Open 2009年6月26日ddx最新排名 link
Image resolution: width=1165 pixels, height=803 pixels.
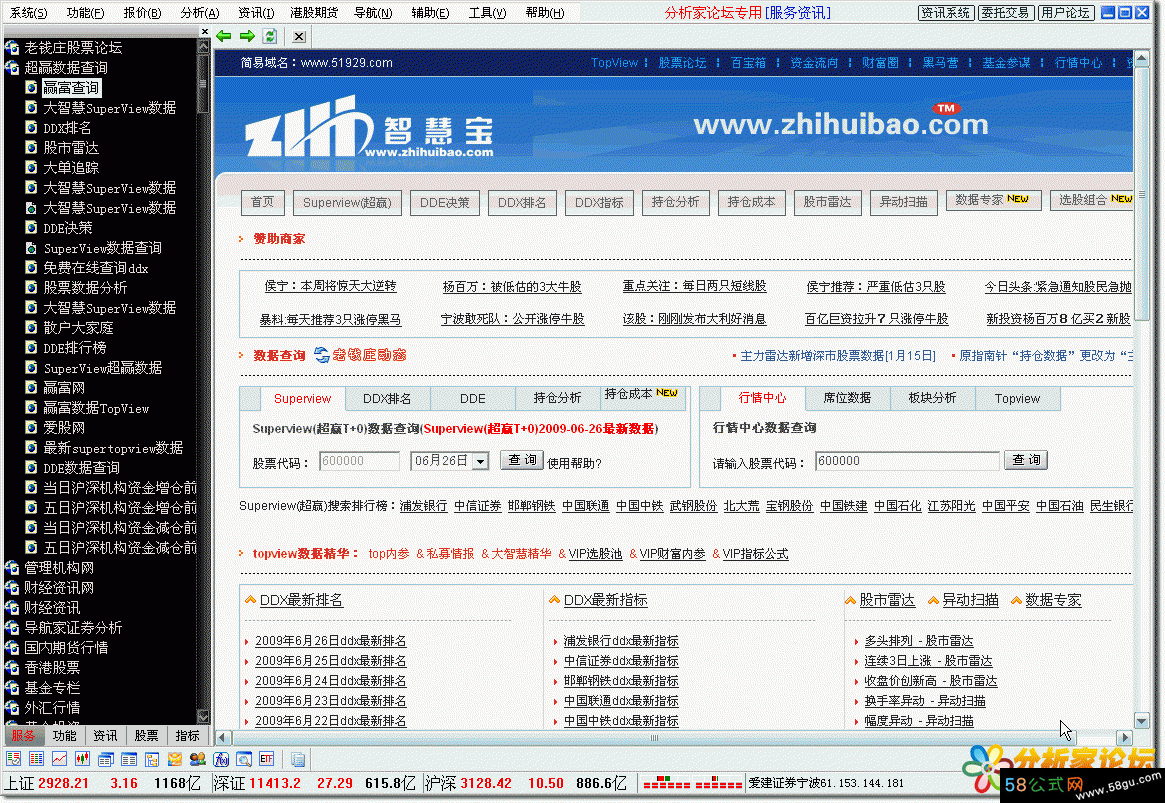point(331,641)
